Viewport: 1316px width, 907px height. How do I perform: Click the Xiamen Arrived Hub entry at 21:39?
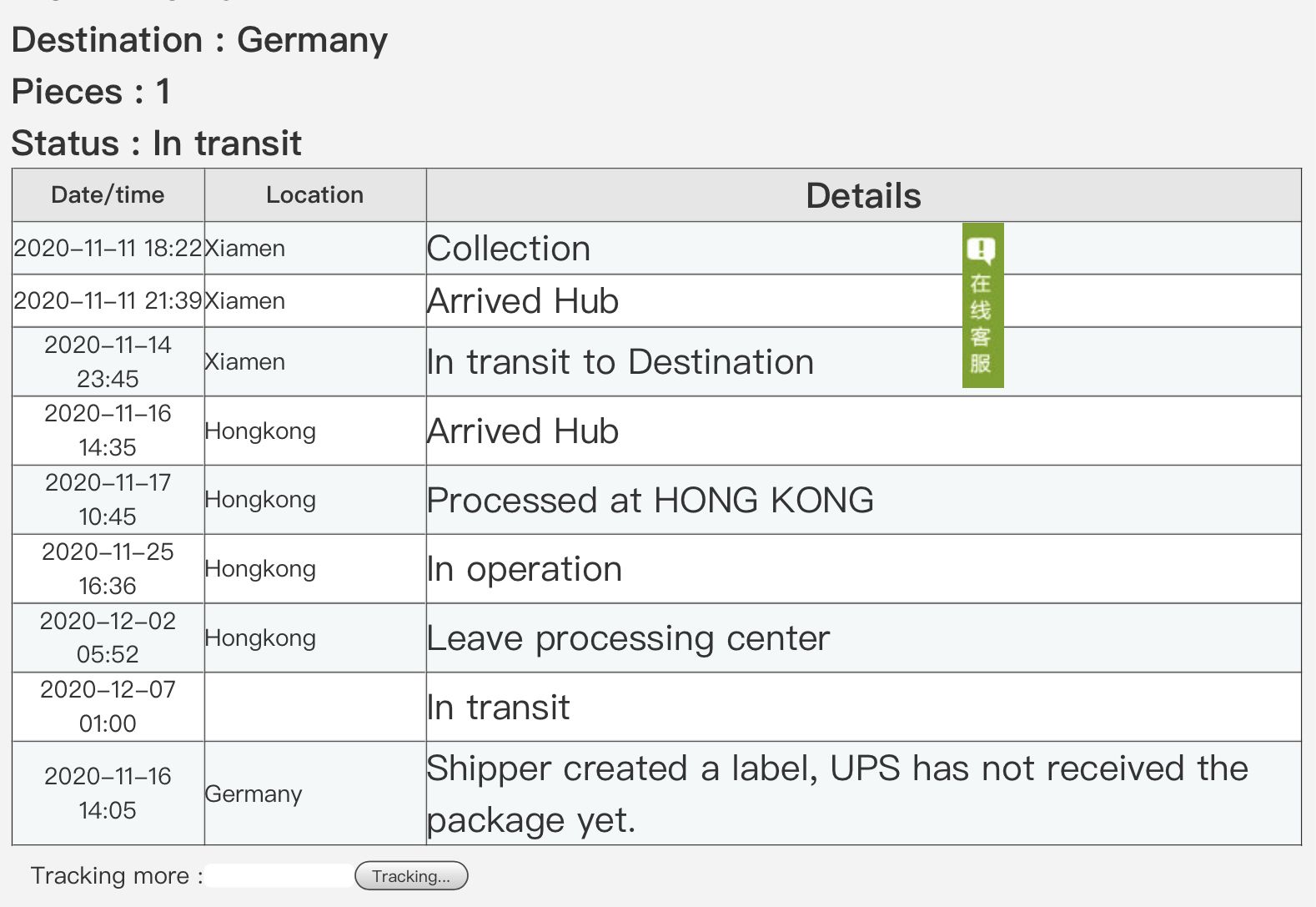coord(523,301)
